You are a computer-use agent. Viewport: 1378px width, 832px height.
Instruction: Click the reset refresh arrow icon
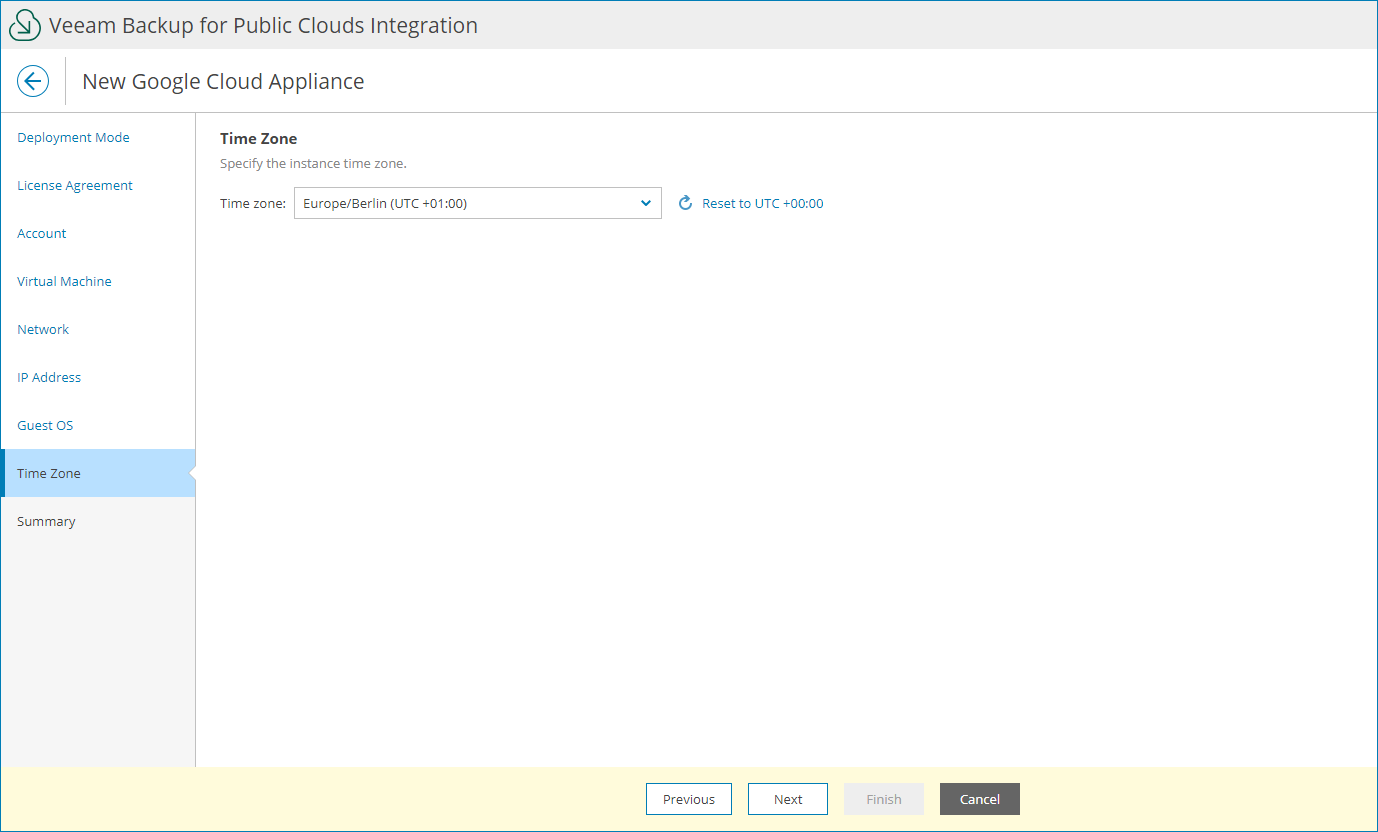[685, 203]
